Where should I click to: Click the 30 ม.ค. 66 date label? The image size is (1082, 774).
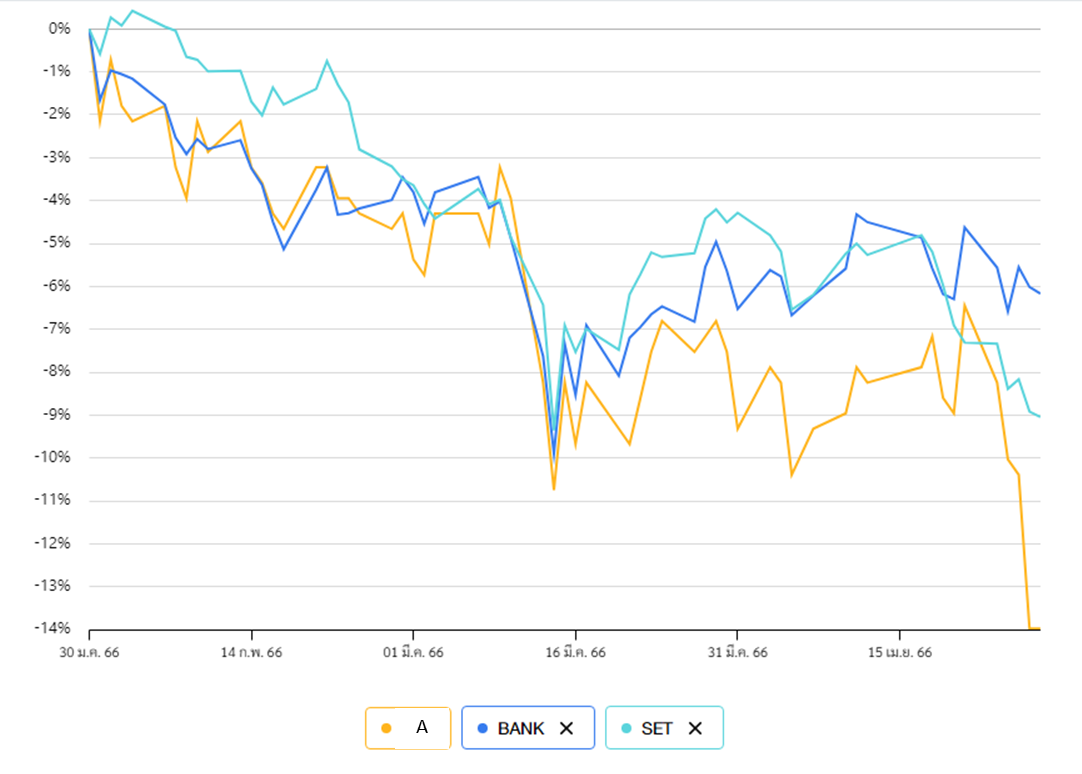click(90, 653)
